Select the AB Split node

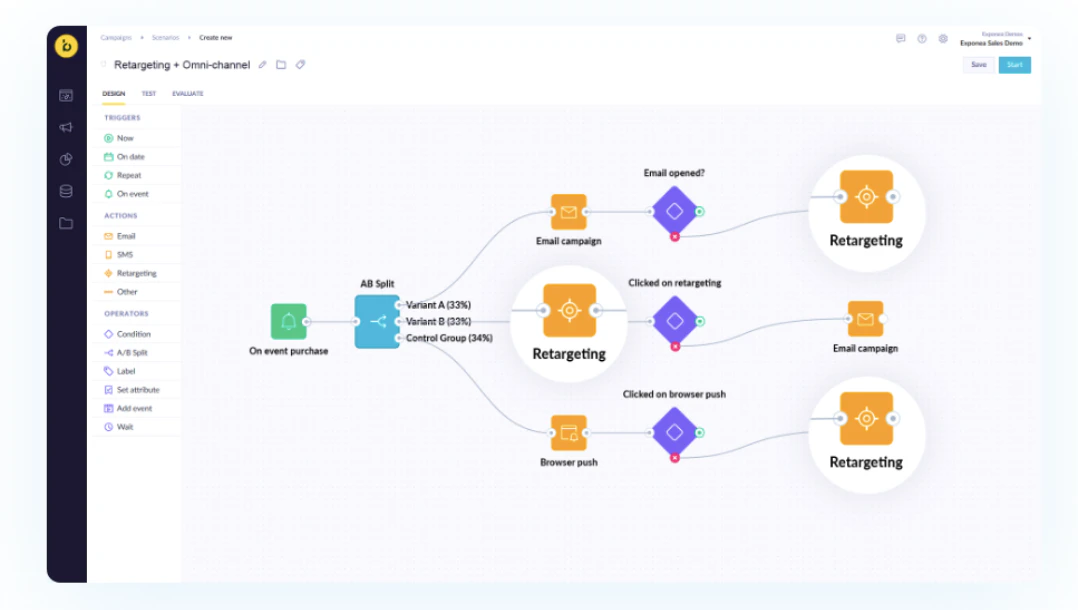377,321
